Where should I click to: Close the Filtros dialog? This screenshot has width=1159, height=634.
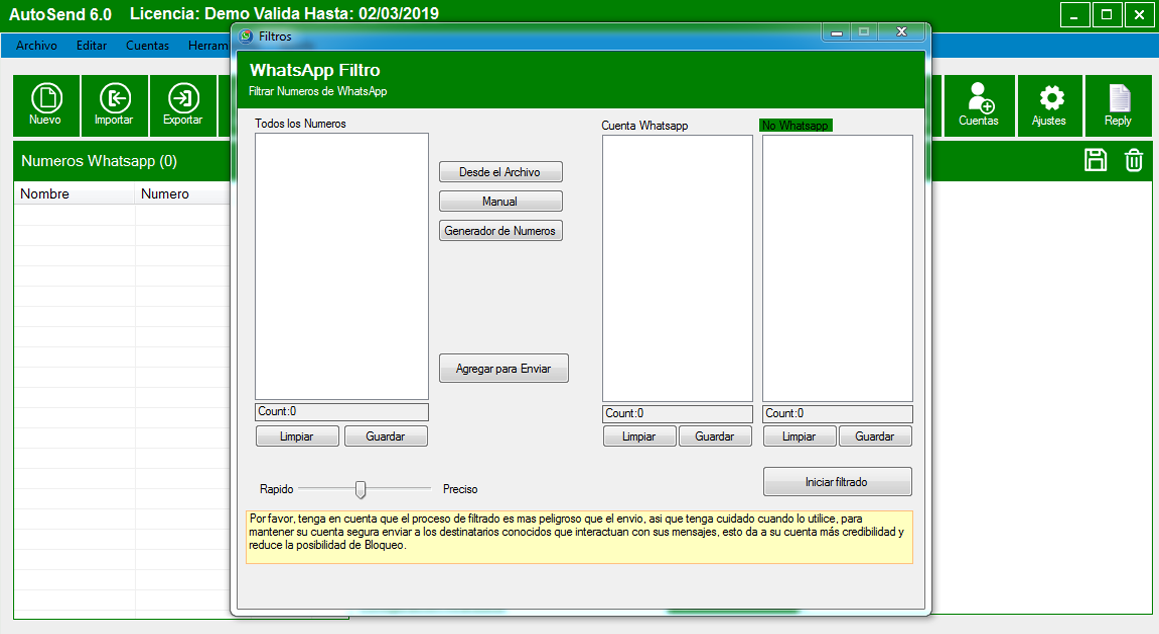[902, 32]
